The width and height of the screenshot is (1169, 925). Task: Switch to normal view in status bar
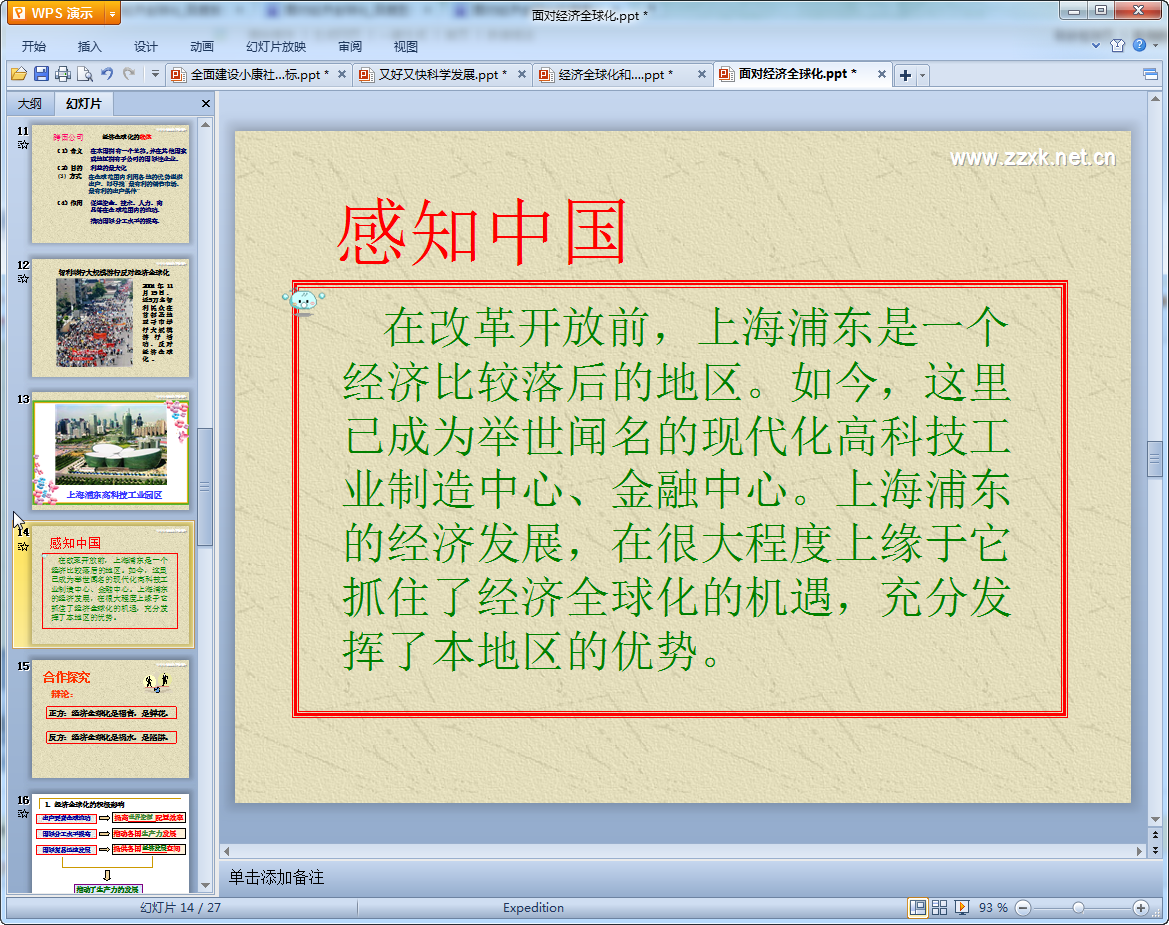(918, 907)
